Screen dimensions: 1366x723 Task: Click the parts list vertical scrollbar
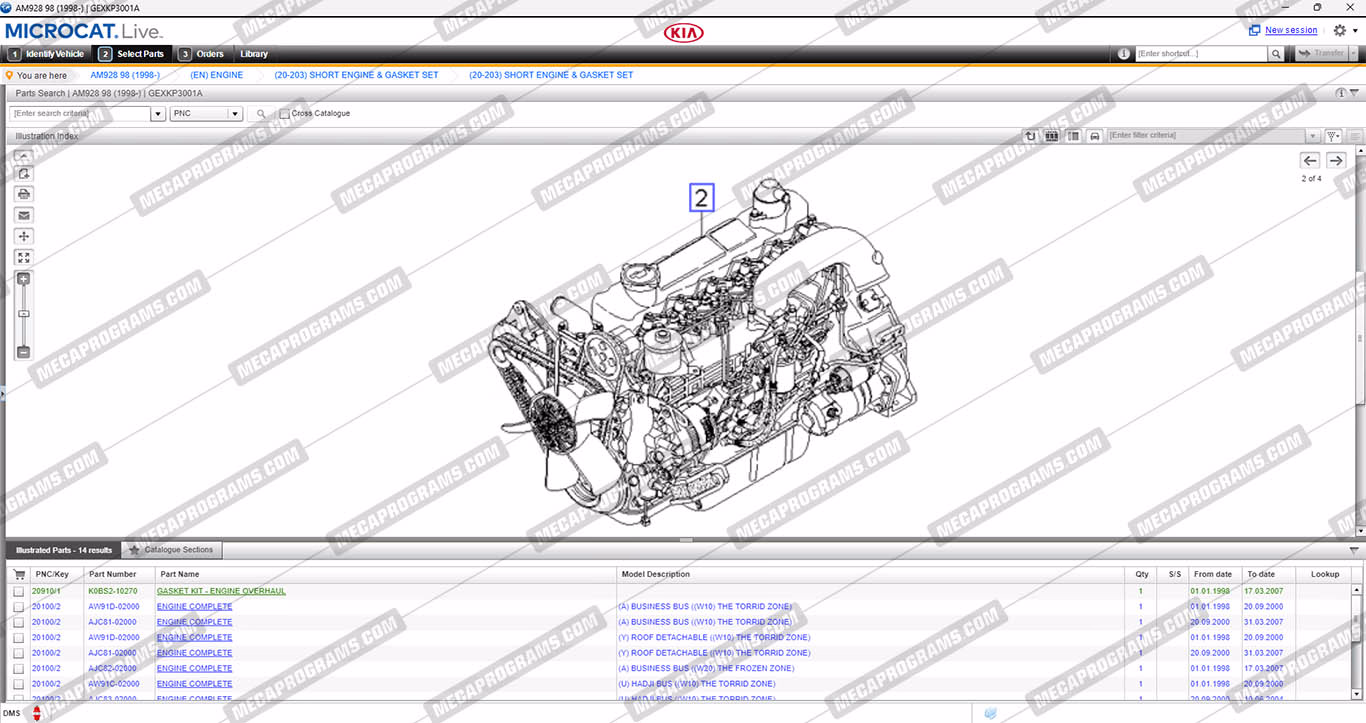(x=1357, y=640)
